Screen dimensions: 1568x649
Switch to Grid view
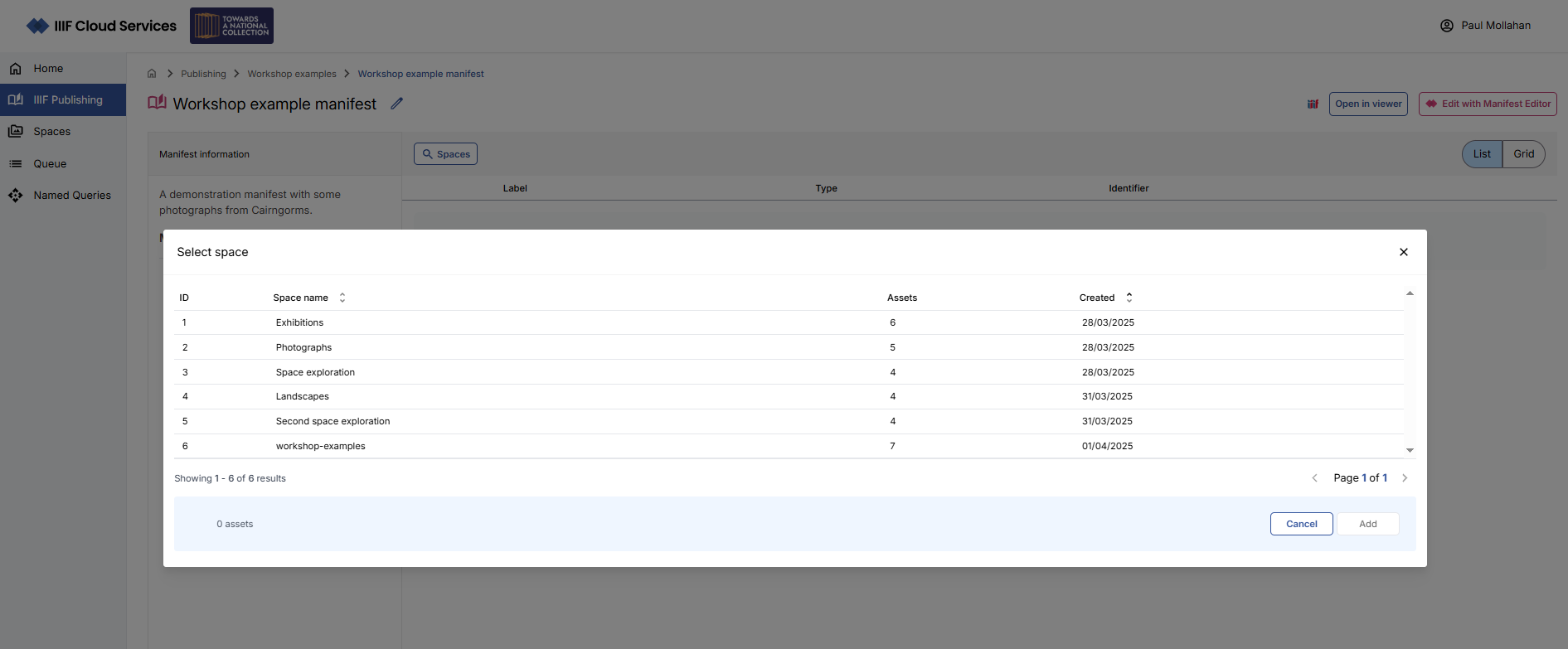(x=1523, y=154)
